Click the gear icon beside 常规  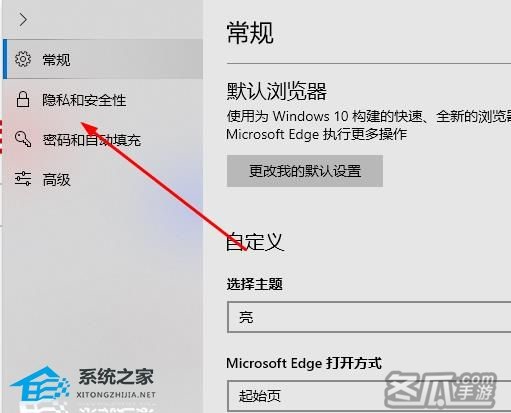pyautogui.click(x=23, y=59)
